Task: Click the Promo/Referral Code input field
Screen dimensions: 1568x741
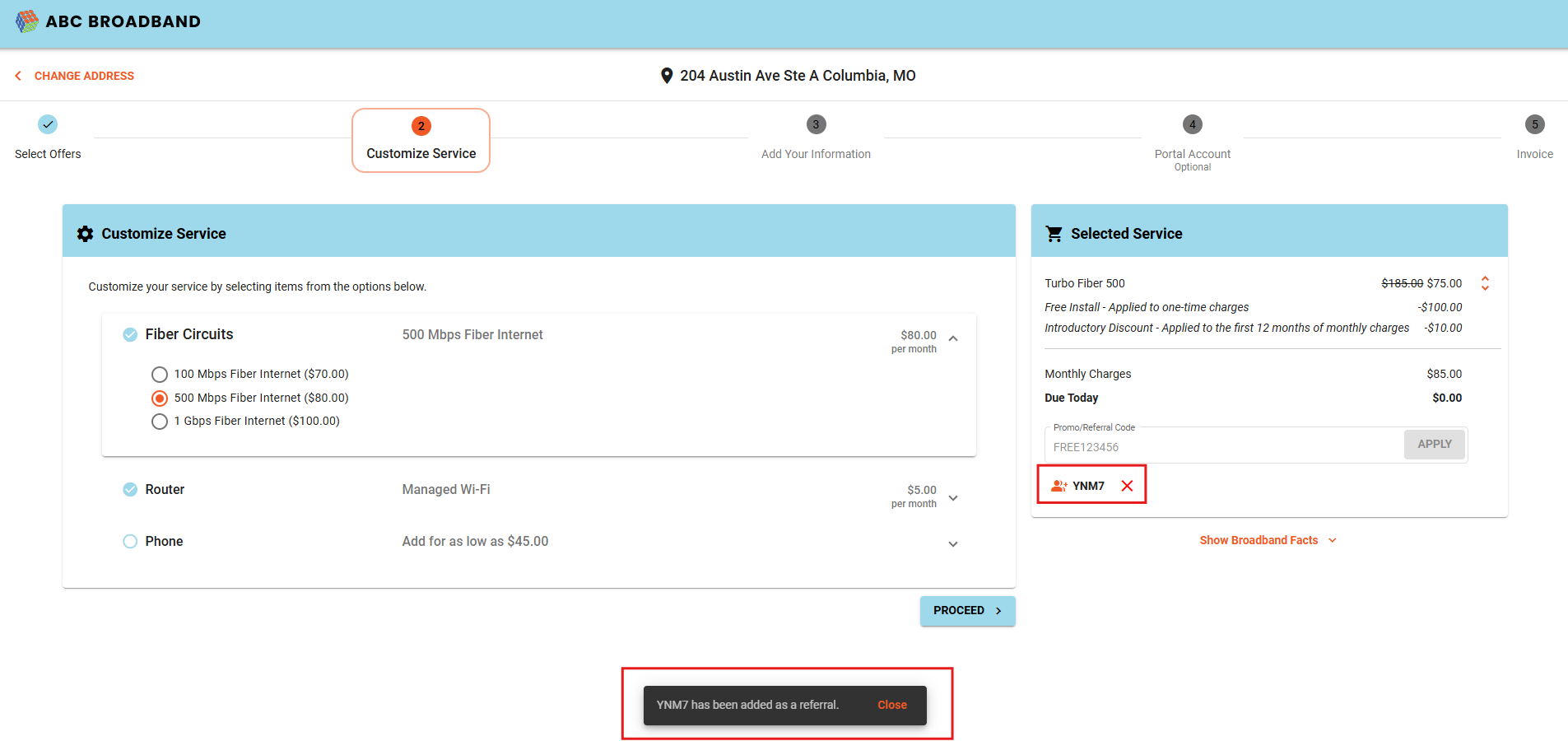Action: pos(1223,447)
